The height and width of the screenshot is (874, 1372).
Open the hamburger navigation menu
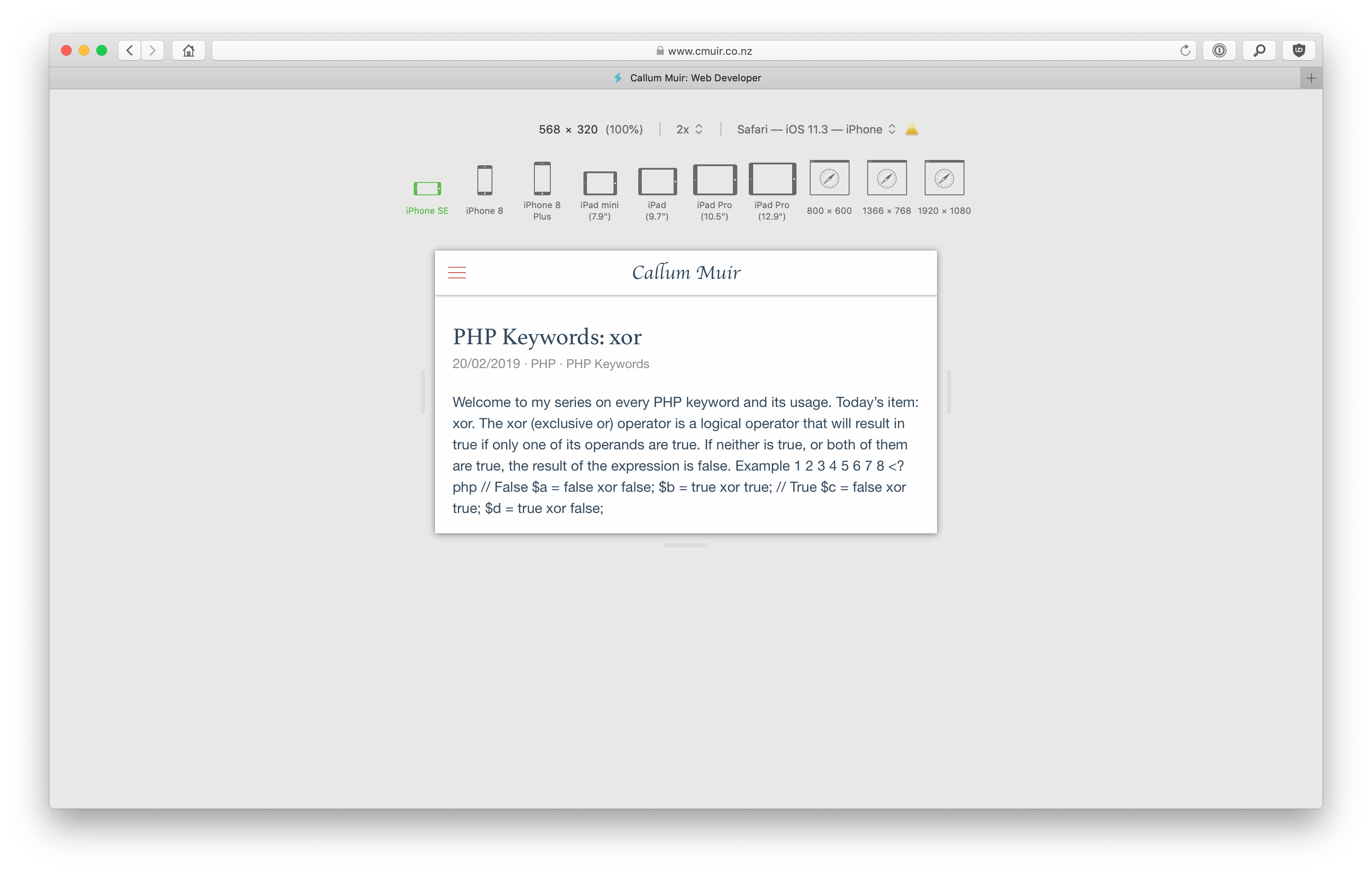click(x=457, y=272)
